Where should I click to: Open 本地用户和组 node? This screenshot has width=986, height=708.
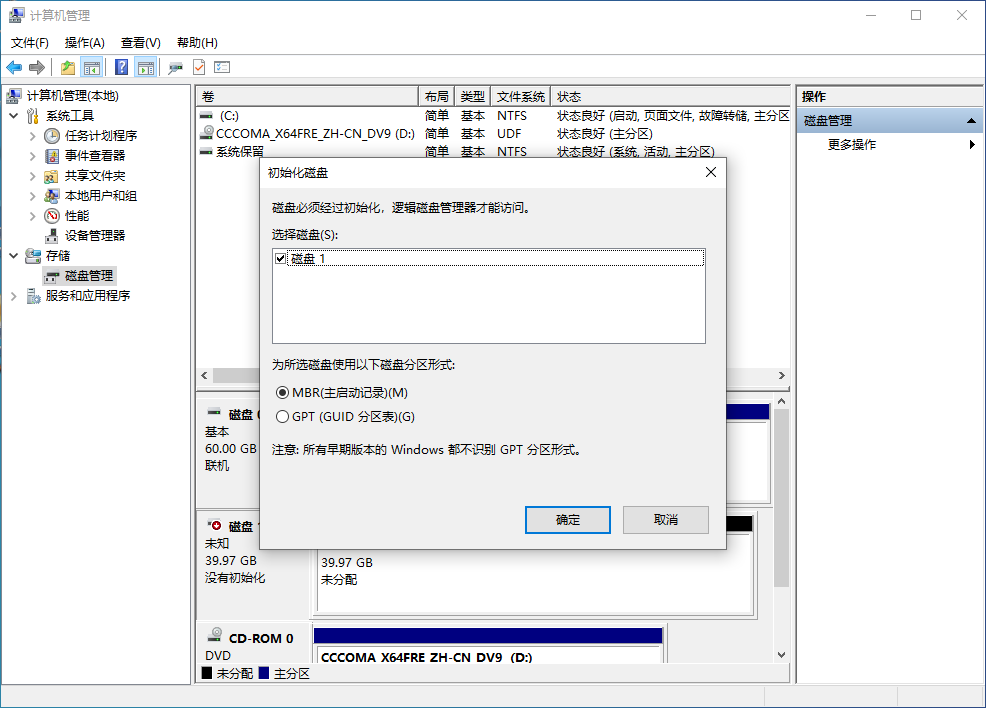[101, 196]
